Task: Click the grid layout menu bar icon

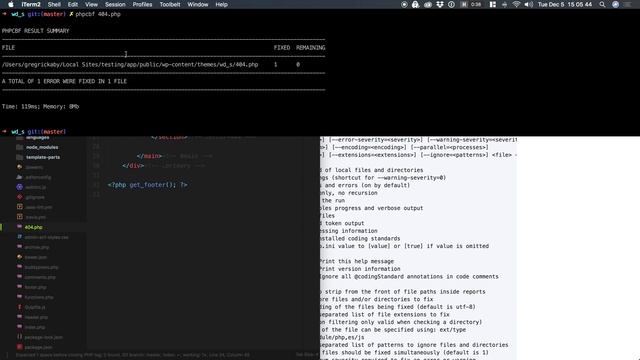Action: tap(493, 4)
